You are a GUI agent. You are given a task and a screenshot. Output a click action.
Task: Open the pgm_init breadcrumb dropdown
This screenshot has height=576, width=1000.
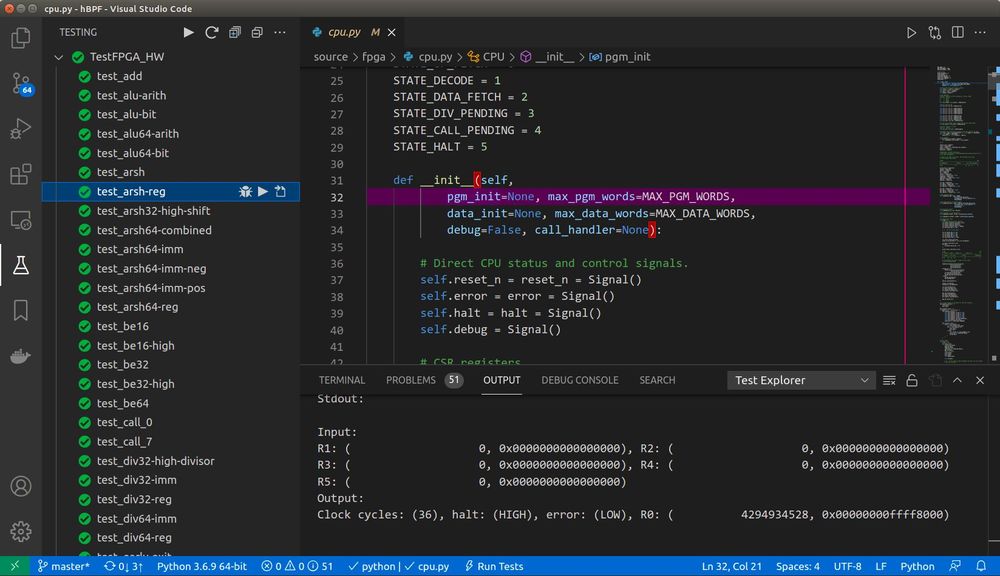click(620, 57)
